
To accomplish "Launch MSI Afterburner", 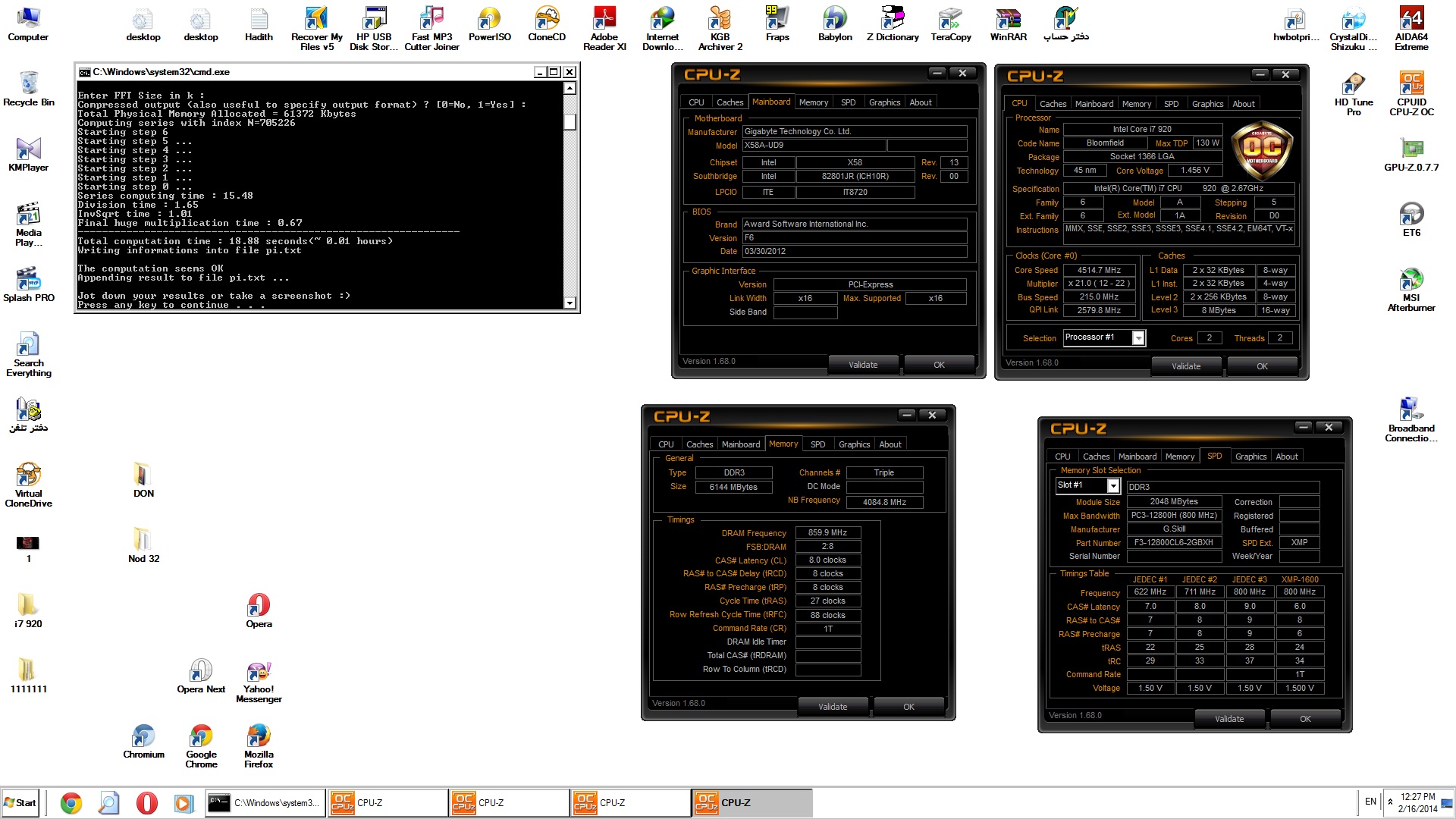I will tap(1411, 290).
